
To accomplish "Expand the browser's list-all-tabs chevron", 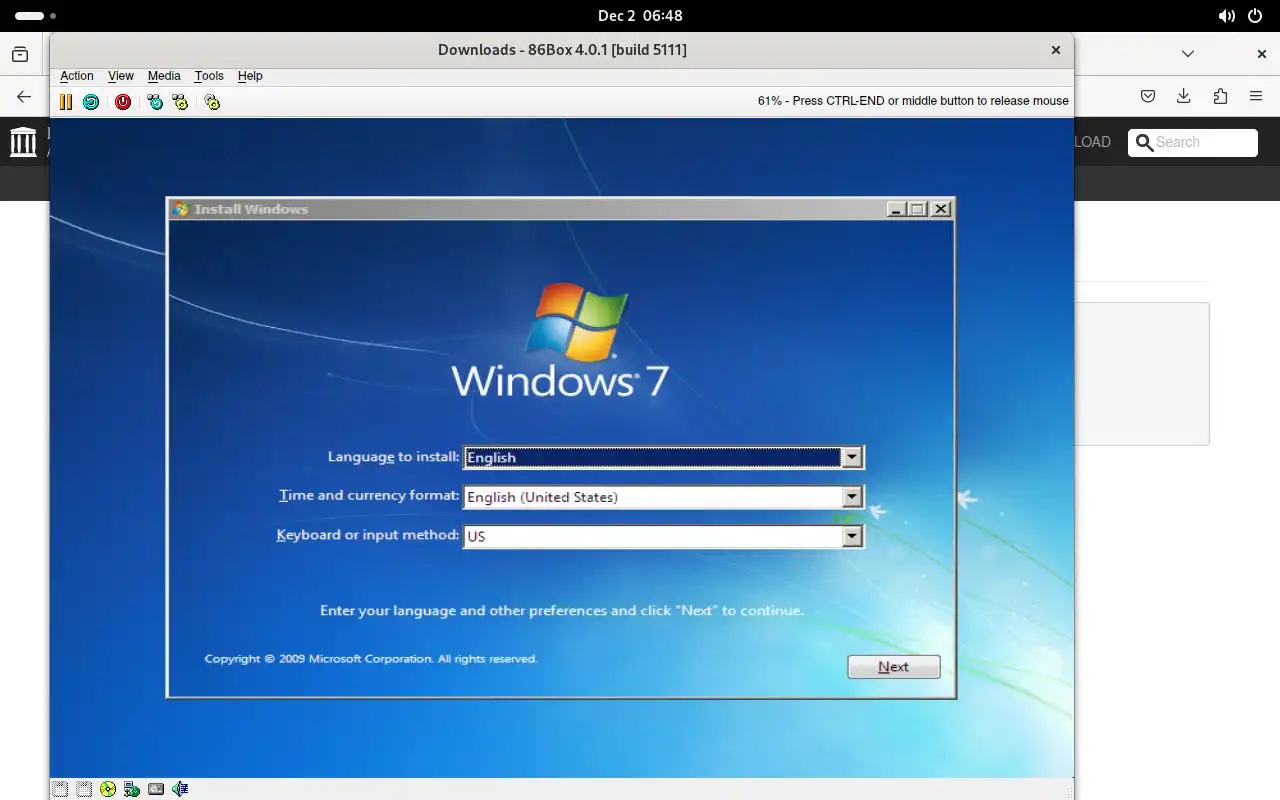I will (1188, 54).
